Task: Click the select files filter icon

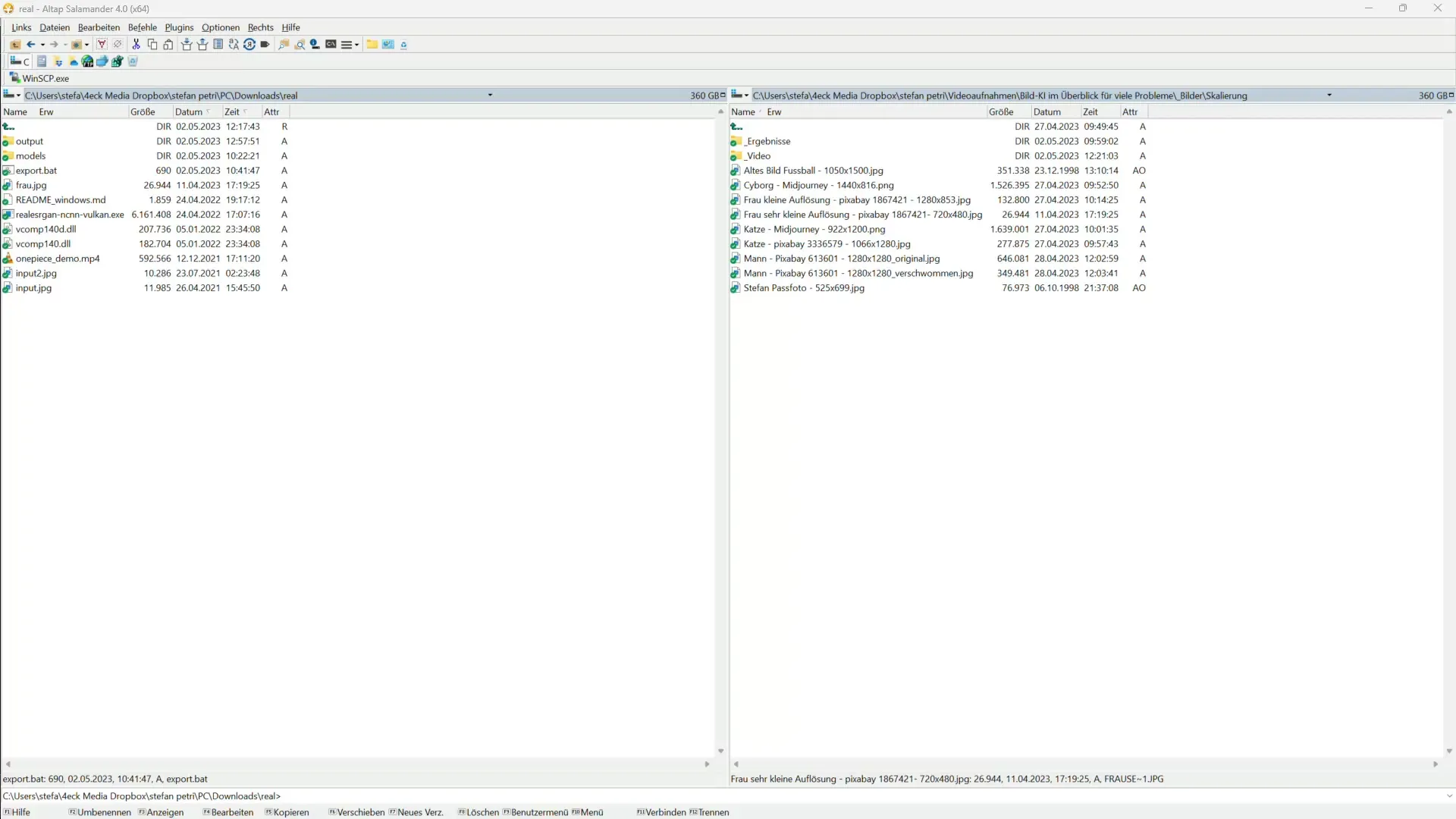Action: pos(102,45)
